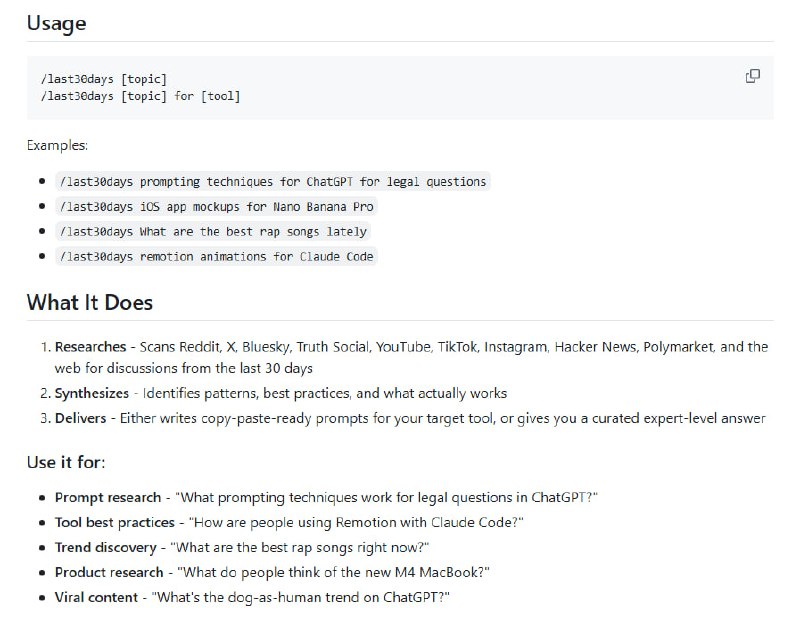Click the bold 'Delivers' list item
This screenshot has height=629, width=800.
point(80,418)
